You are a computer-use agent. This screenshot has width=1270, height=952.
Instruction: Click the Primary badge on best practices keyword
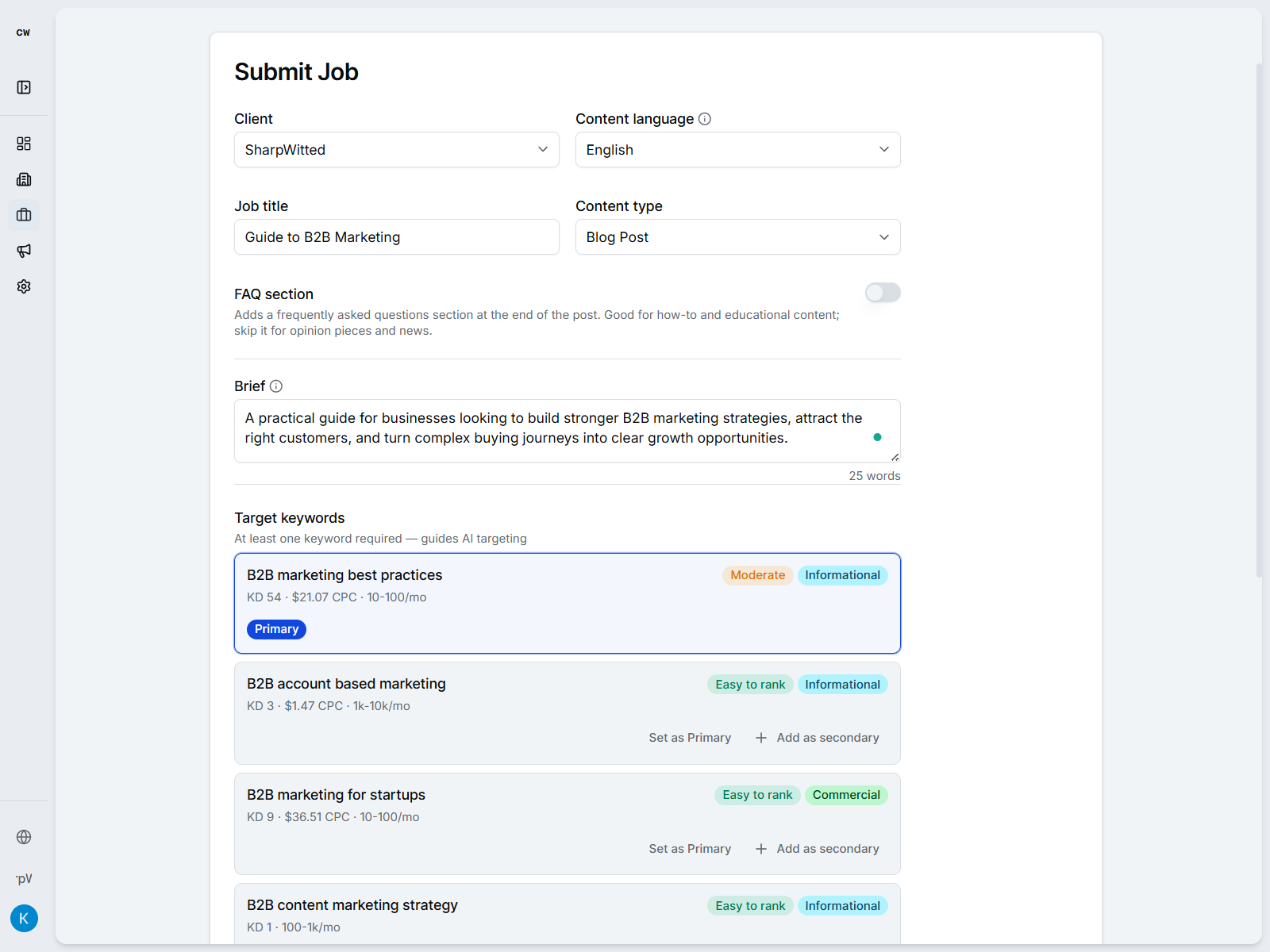click(x=276, y=629)
